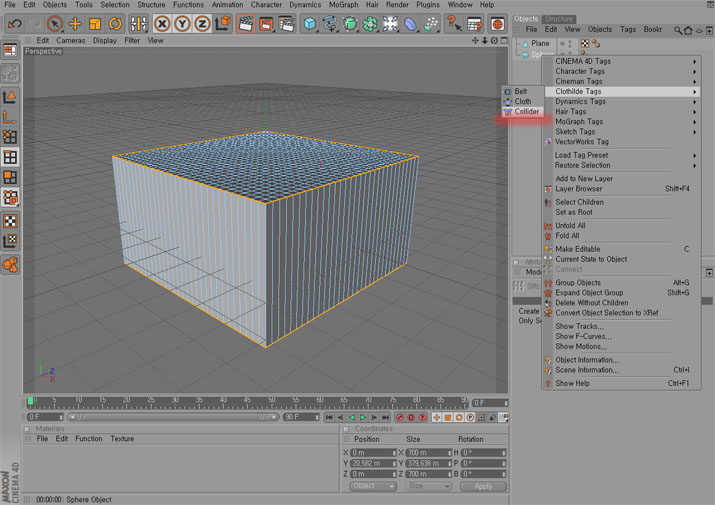Click the X Size input field

[x=426, y=453]
